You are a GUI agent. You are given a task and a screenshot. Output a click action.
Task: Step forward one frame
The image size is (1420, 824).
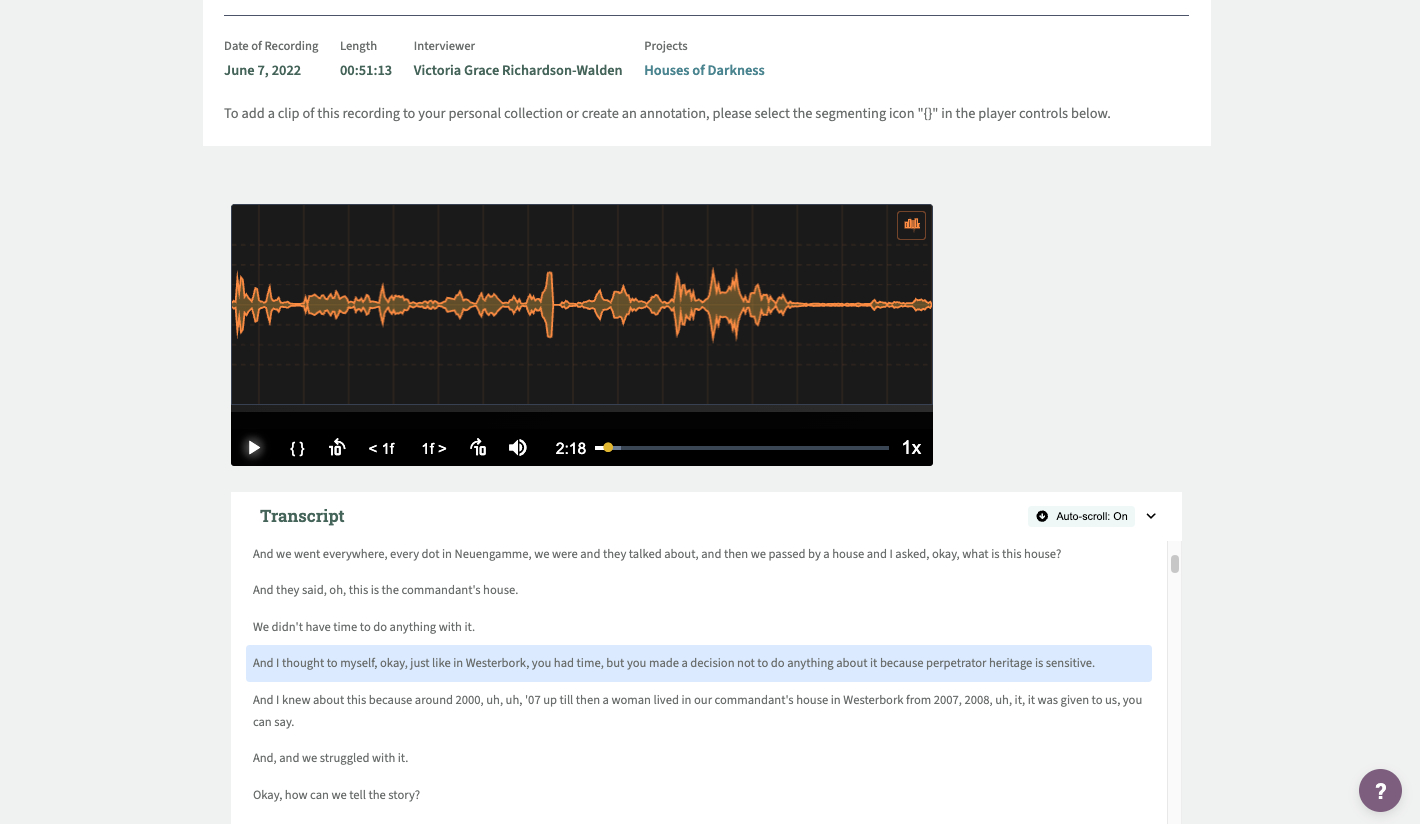point(433,448)
